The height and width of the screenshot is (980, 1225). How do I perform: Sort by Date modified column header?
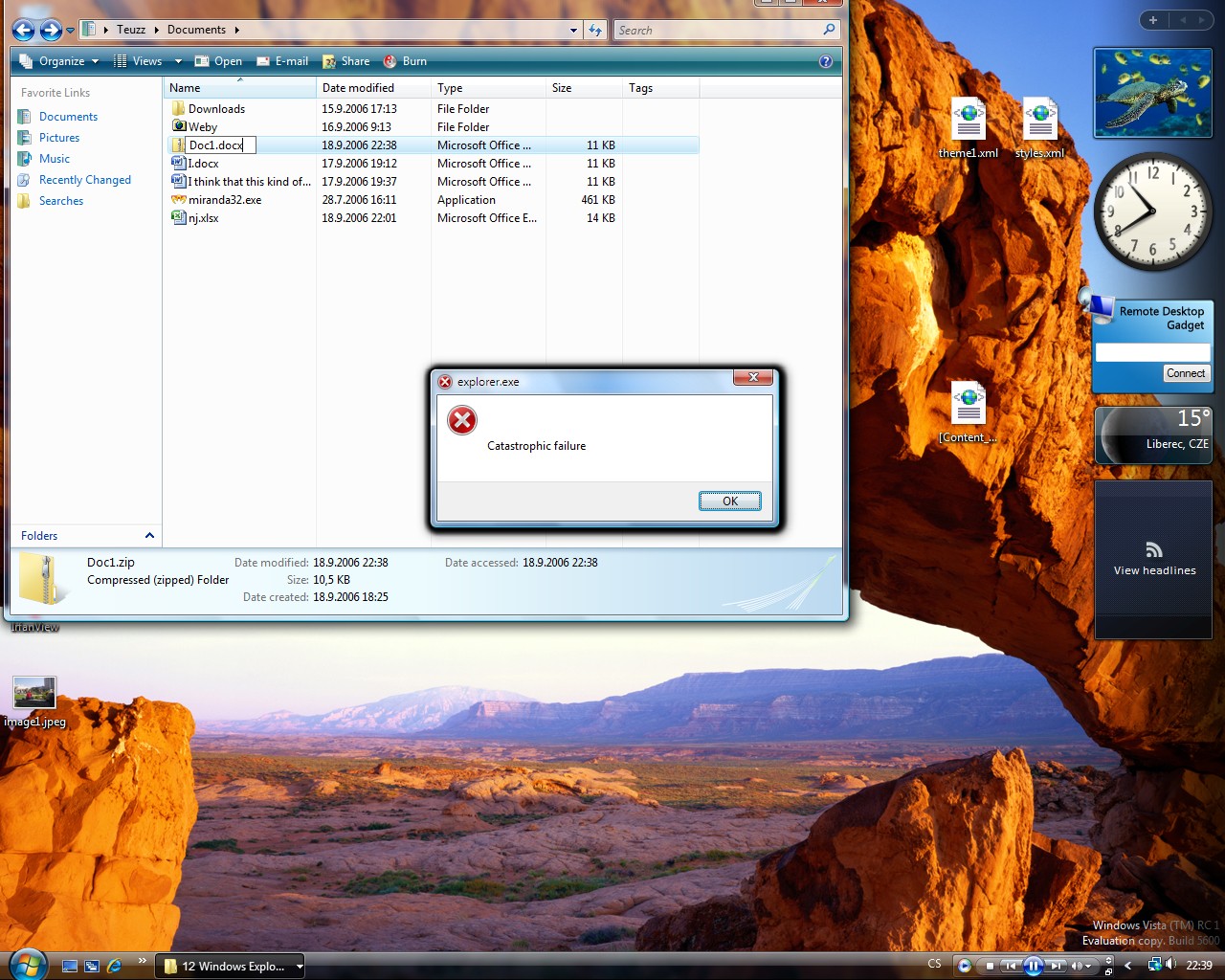pyautogui.click(x=373, y=88)
